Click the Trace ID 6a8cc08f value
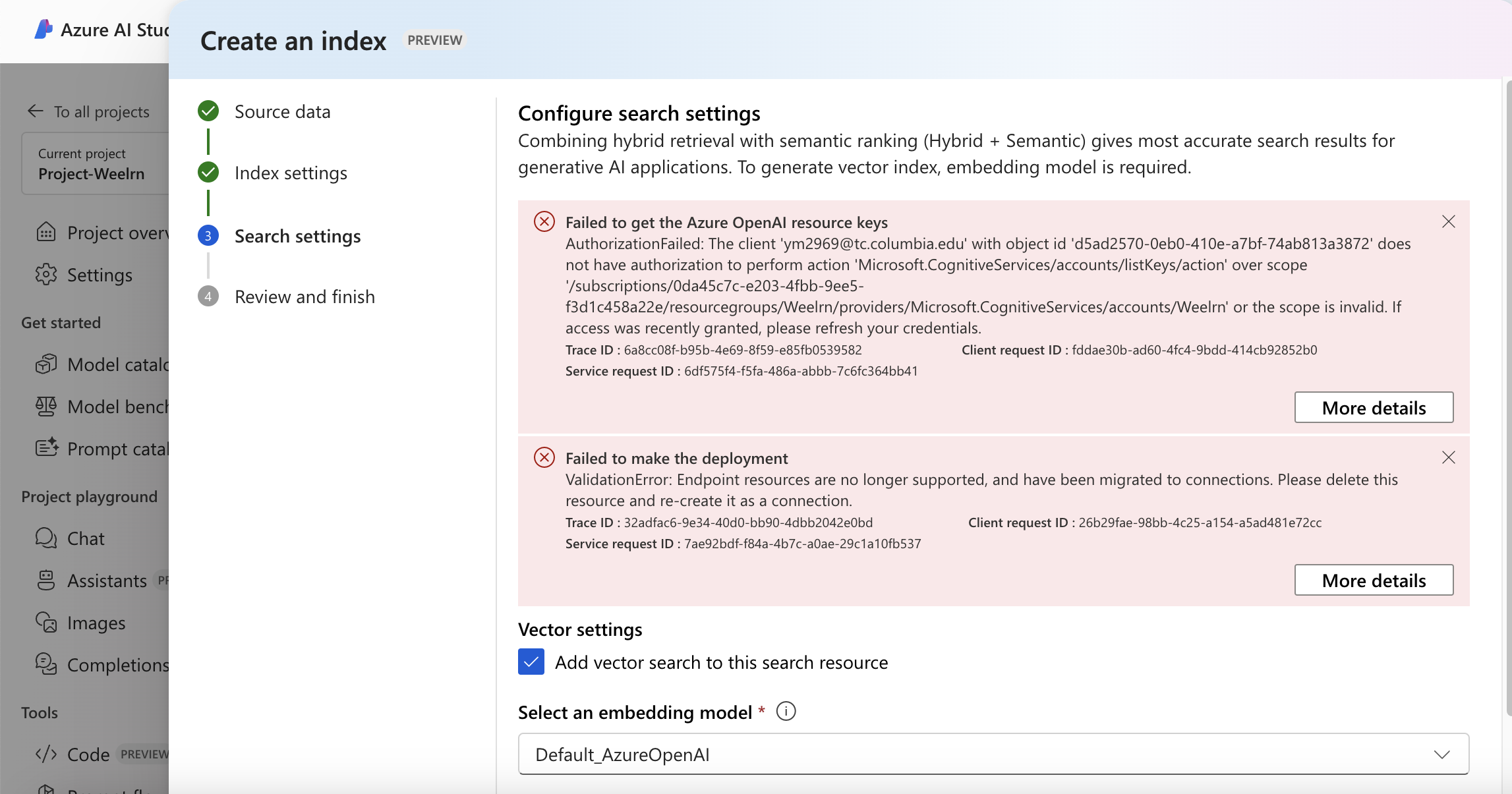This screenshot has height=794, width=1512. point(743,350)
